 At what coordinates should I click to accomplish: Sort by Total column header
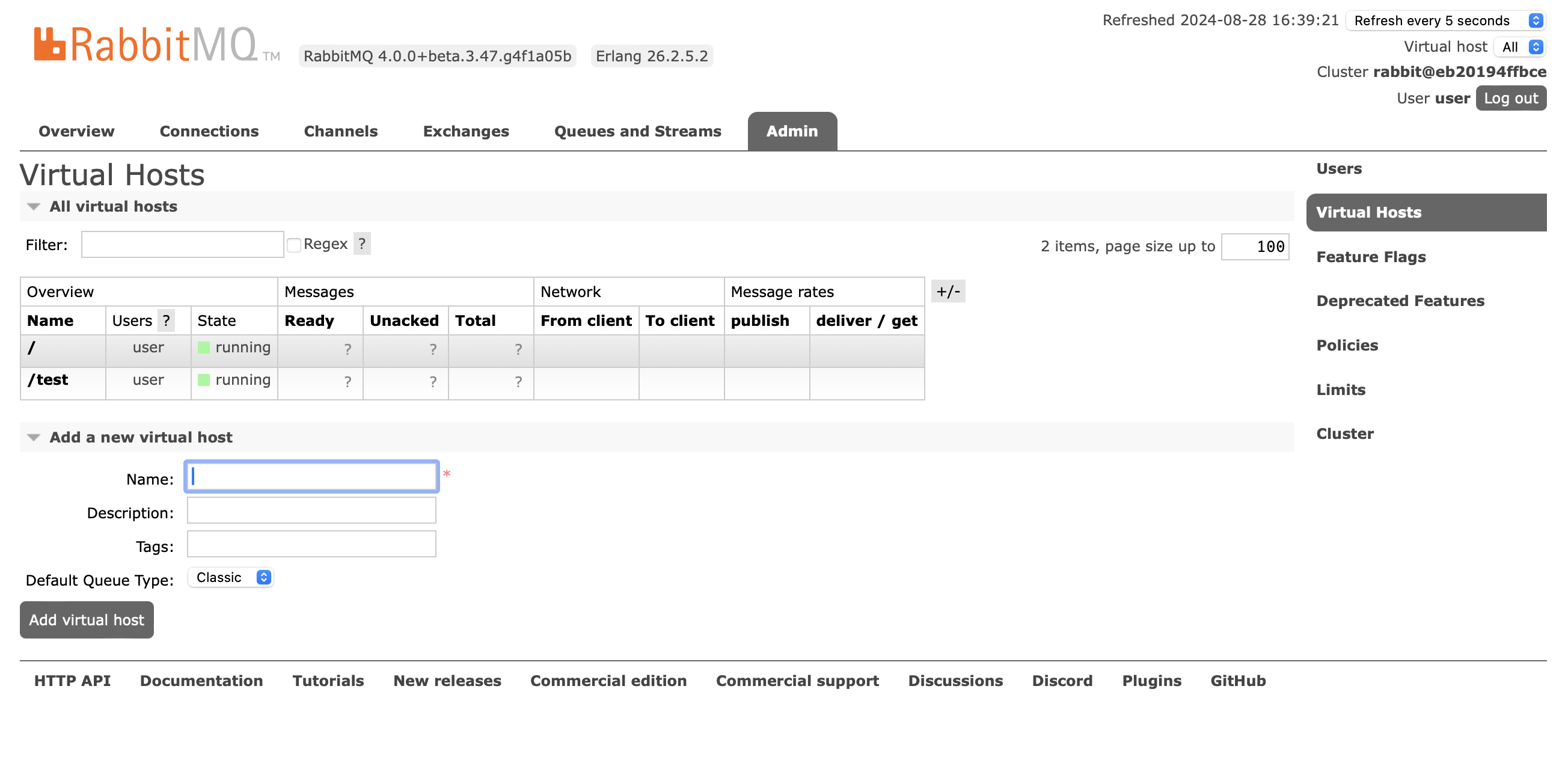pos(476,321)
